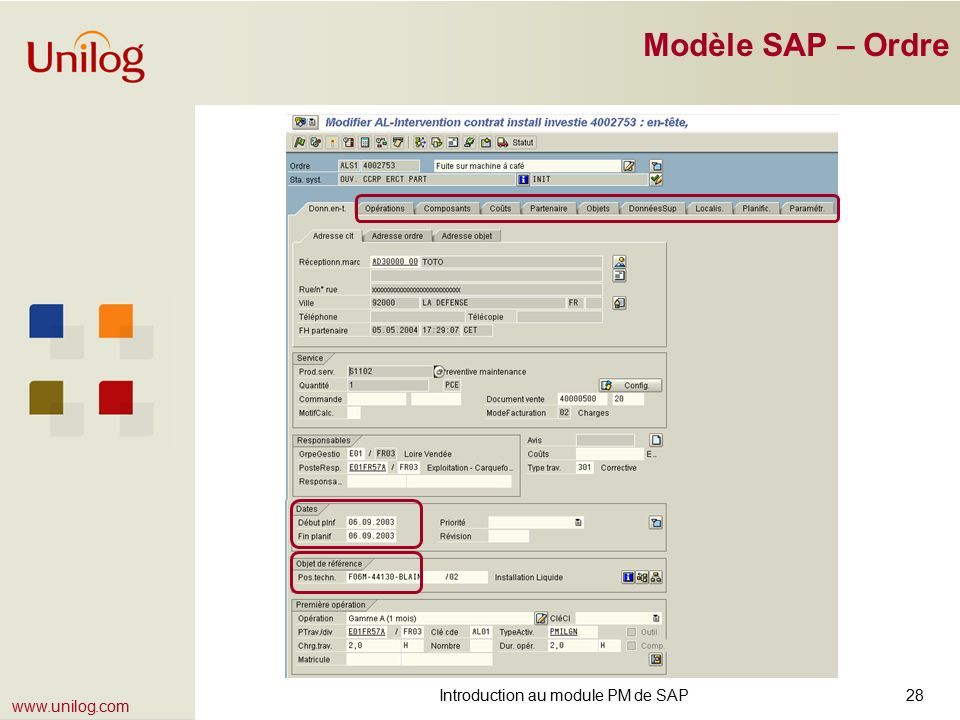Viewport: 960px width, 720px height.
Task: Click the Document vente field 40000500
Action: click(x=582, y=399)
